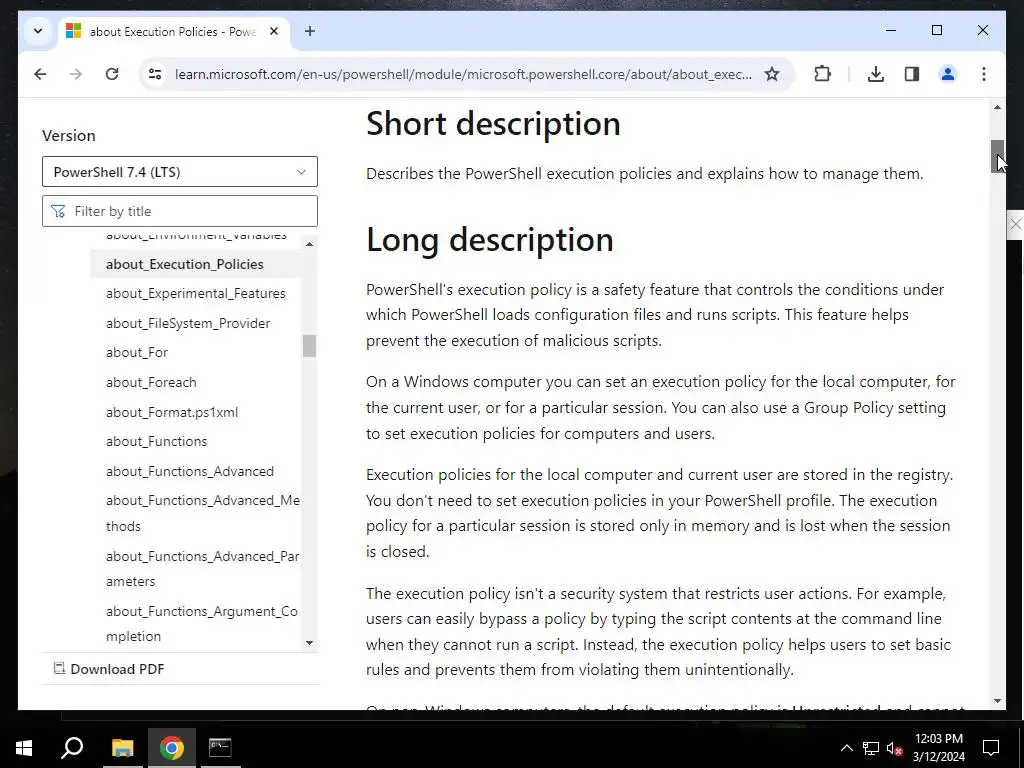Click sidebar list scroll-down arrow

pos(310,643)
